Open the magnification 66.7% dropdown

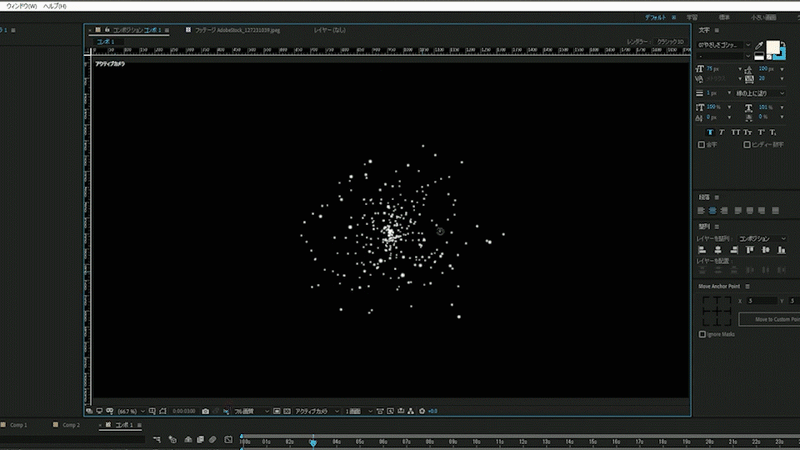tap(131, 411)
